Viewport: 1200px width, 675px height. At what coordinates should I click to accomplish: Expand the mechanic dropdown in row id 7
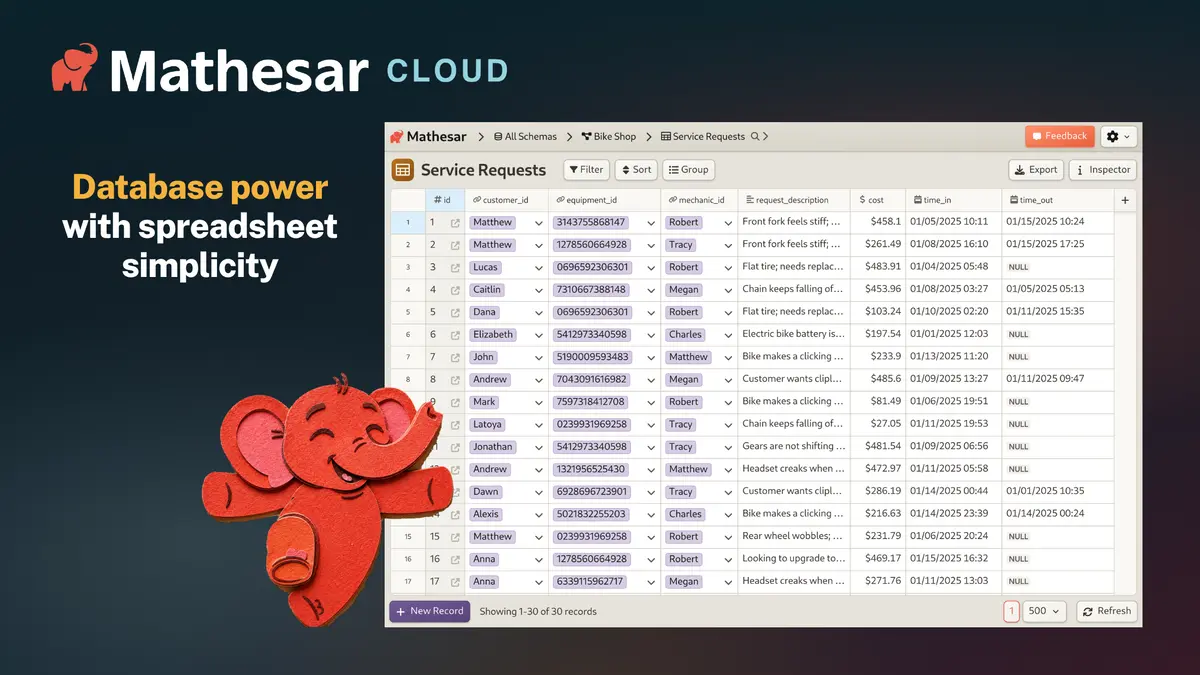(728, 357)
